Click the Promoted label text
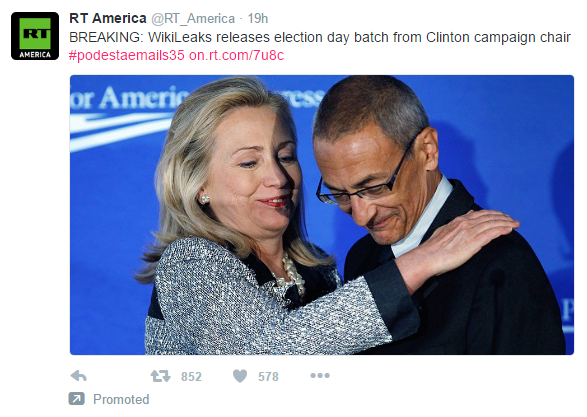This screenshot has height=417, width=587. 121,399
